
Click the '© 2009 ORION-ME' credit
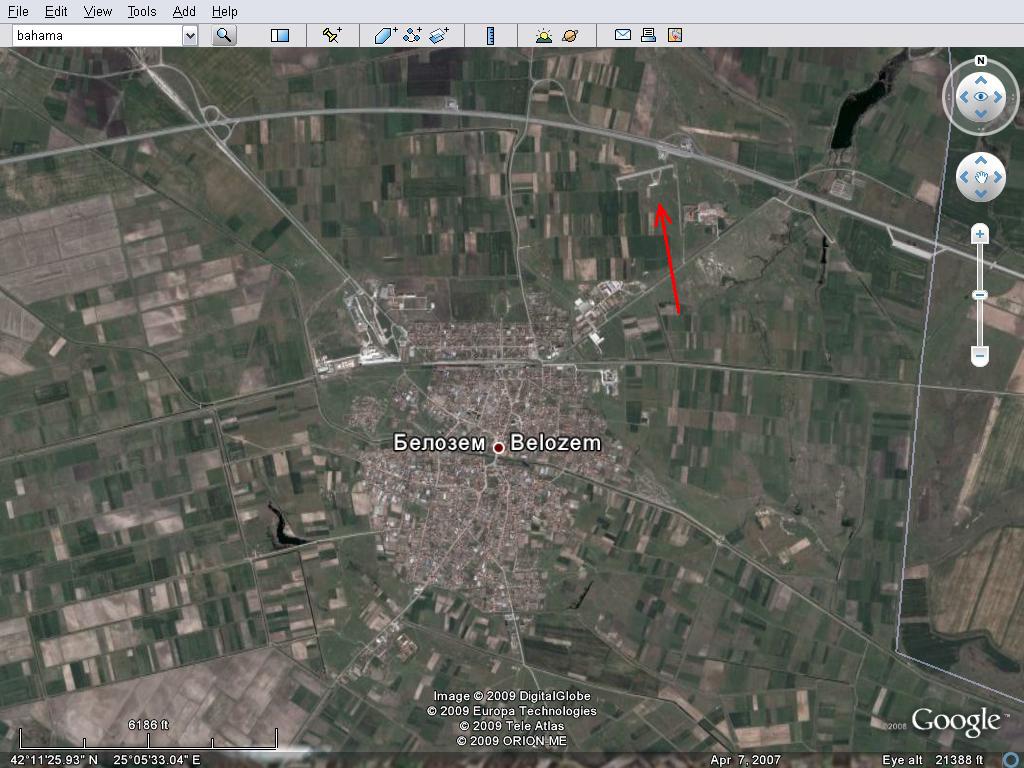pos(512,741)
